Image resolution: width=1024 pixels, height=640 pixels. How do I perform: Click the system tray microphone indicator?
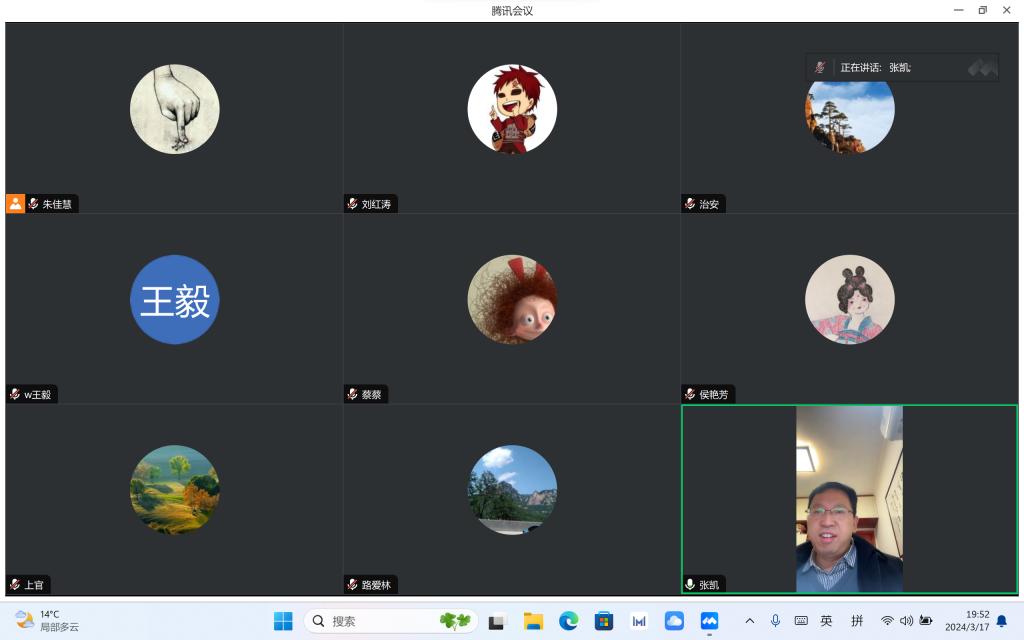coord(775,621)
